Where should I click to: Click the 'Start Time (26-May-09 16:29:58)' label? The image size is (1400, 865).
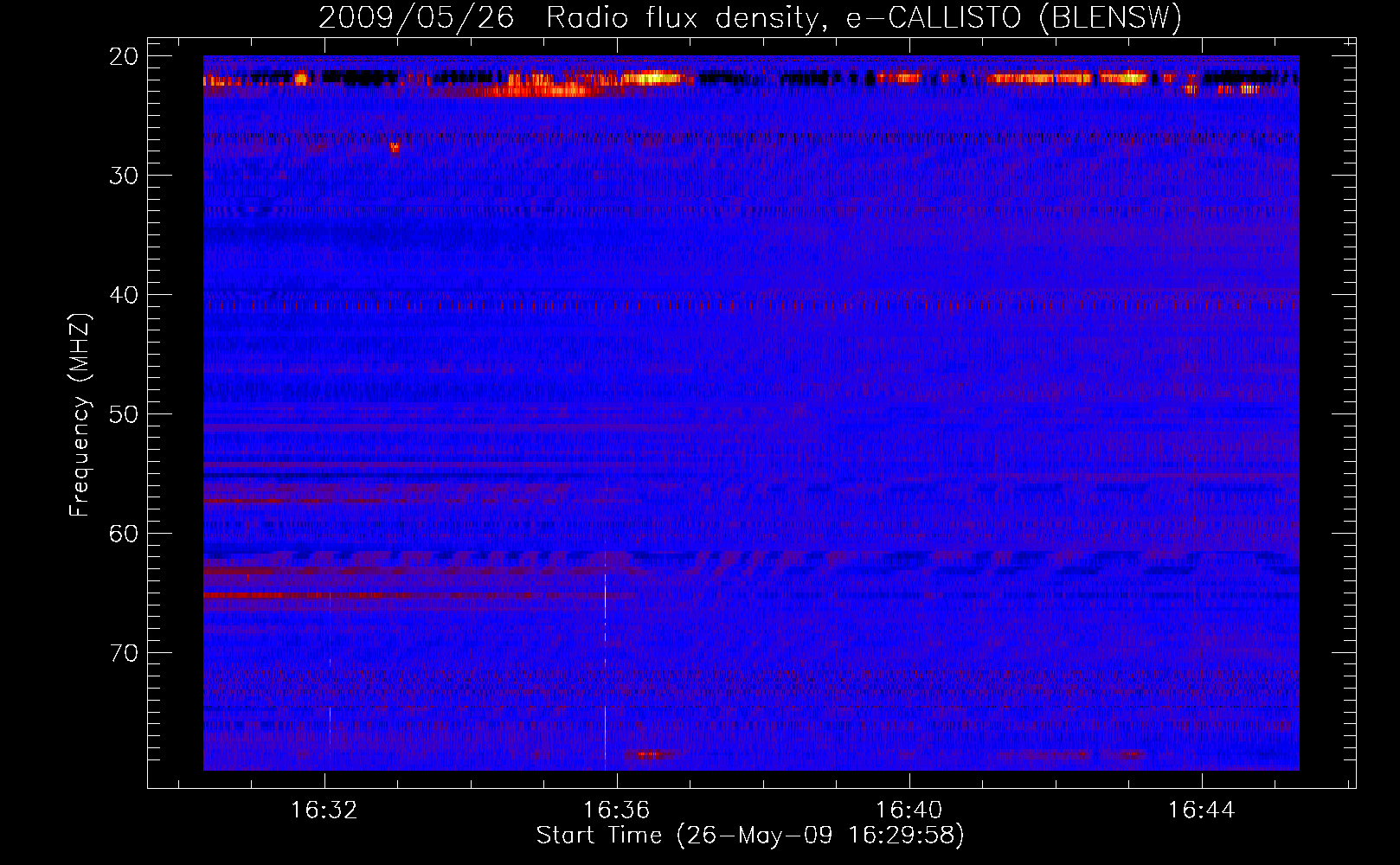(x=750, y=836)
